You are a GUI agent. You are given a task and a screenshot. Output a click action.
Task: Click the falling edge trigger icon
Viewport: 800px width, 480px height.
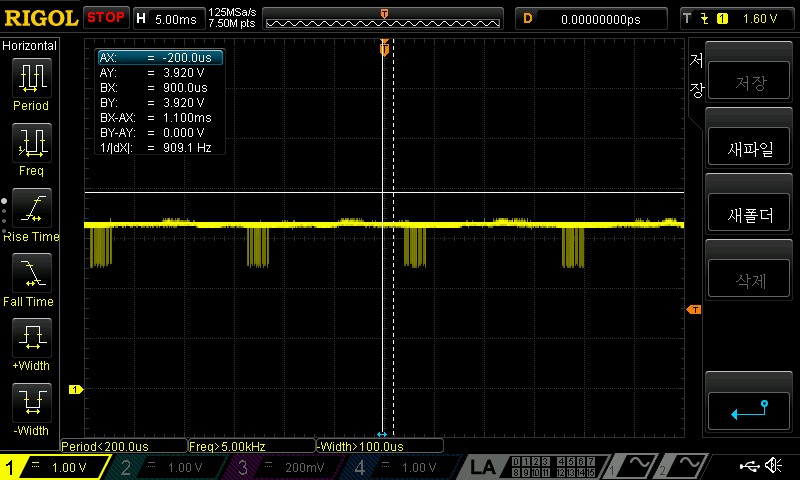705,19
